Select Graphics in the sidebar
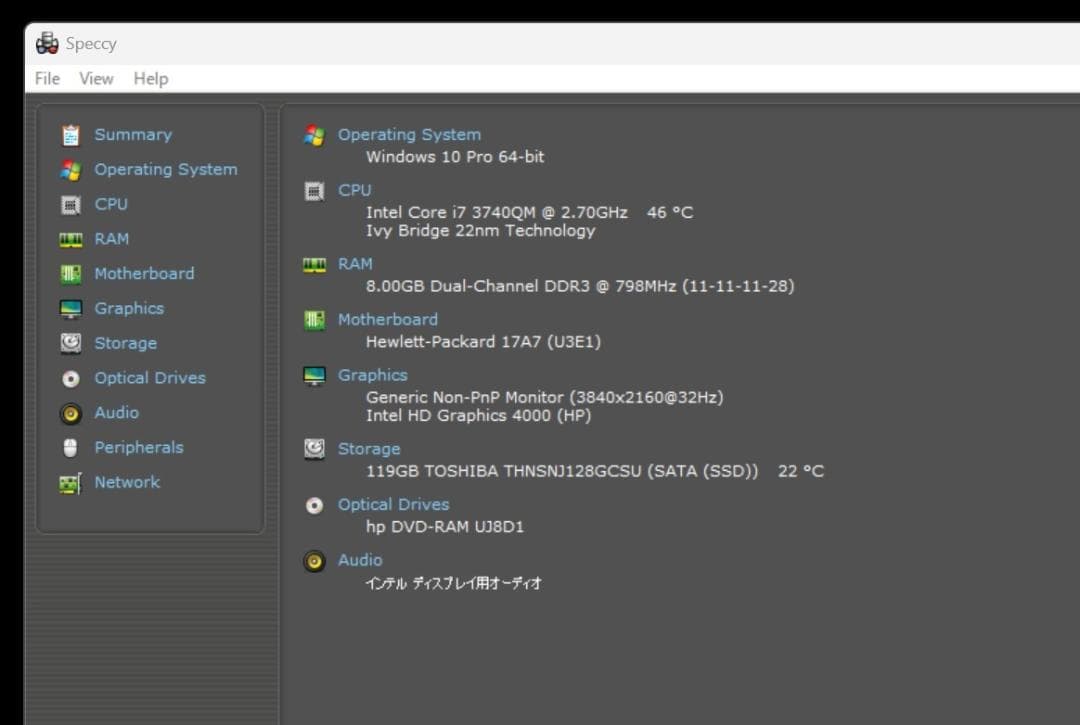 129,308
